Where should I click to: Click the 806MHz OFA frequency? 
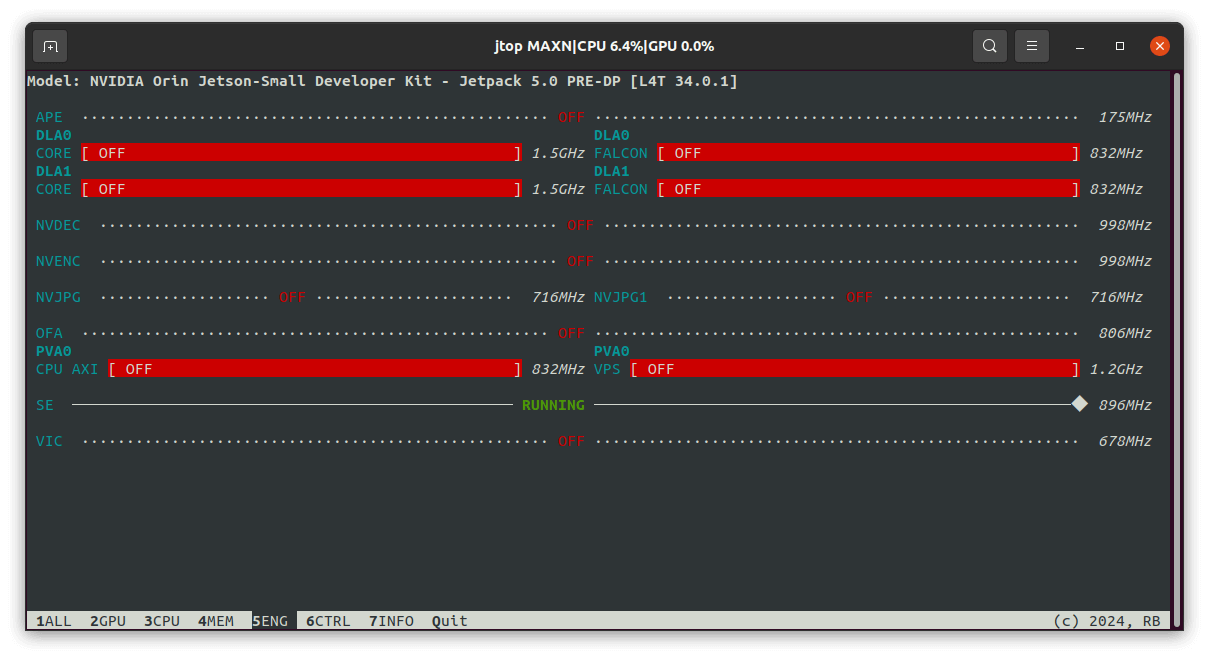(x=1125, y=333)
